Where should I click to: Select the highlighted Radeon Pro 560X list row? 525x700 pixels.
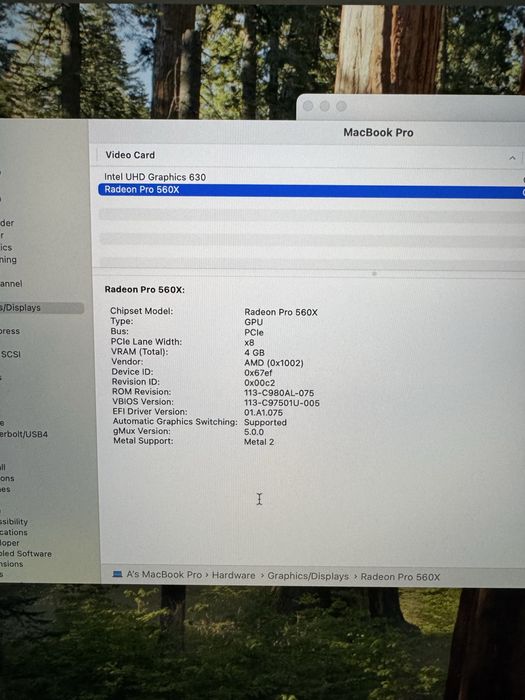[x=311, y=190]
